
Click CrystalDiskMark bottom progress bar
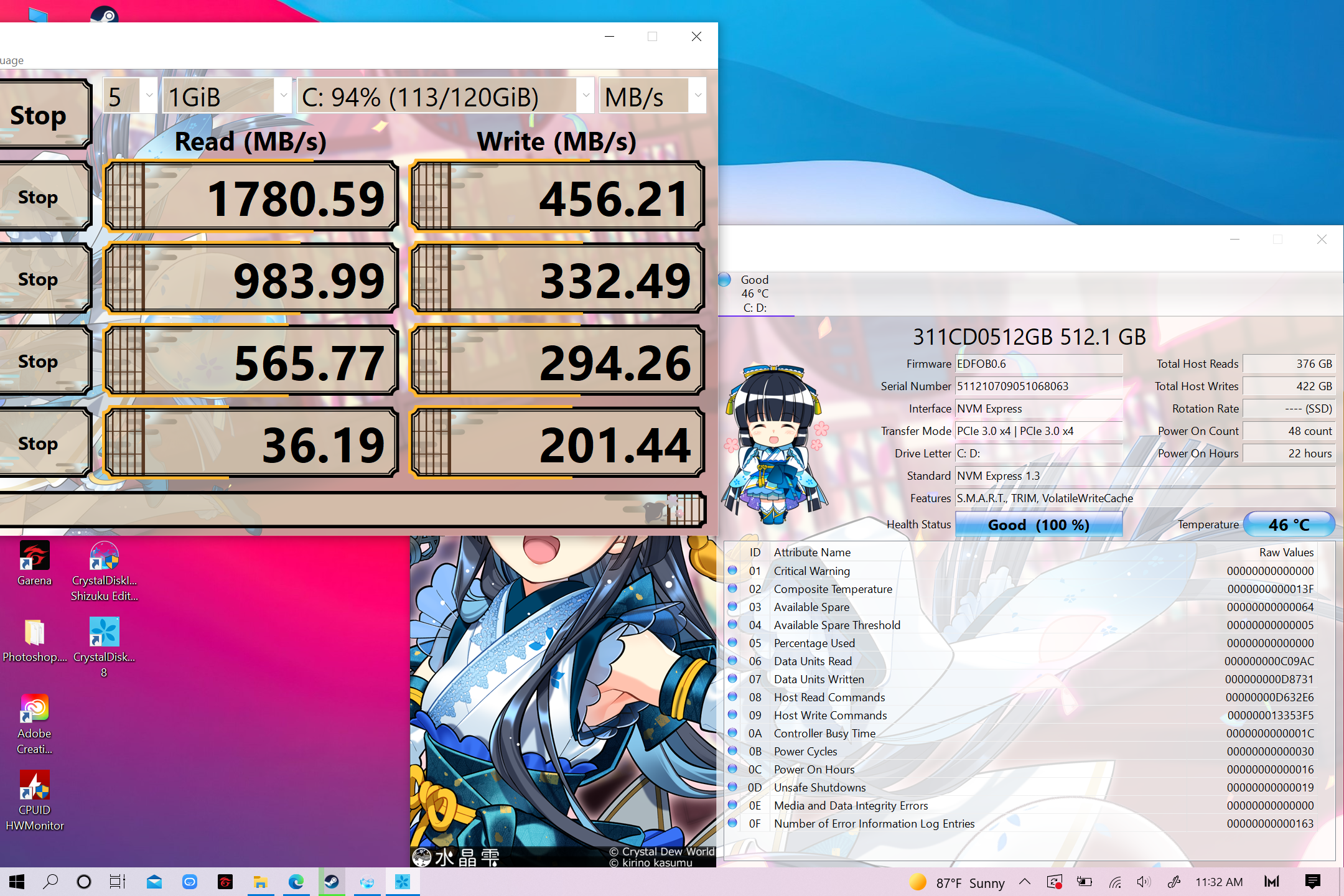coord(352,509)
